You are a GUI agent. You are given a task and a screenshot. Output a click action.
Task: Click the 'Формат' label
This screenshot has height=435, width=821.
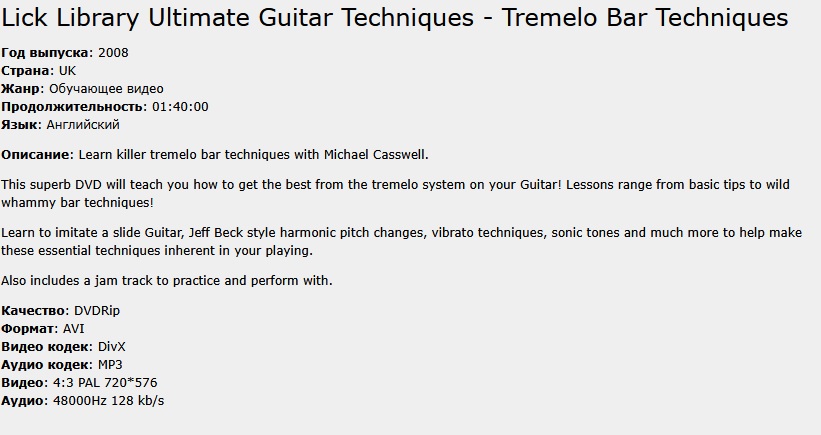coord(28,328)
